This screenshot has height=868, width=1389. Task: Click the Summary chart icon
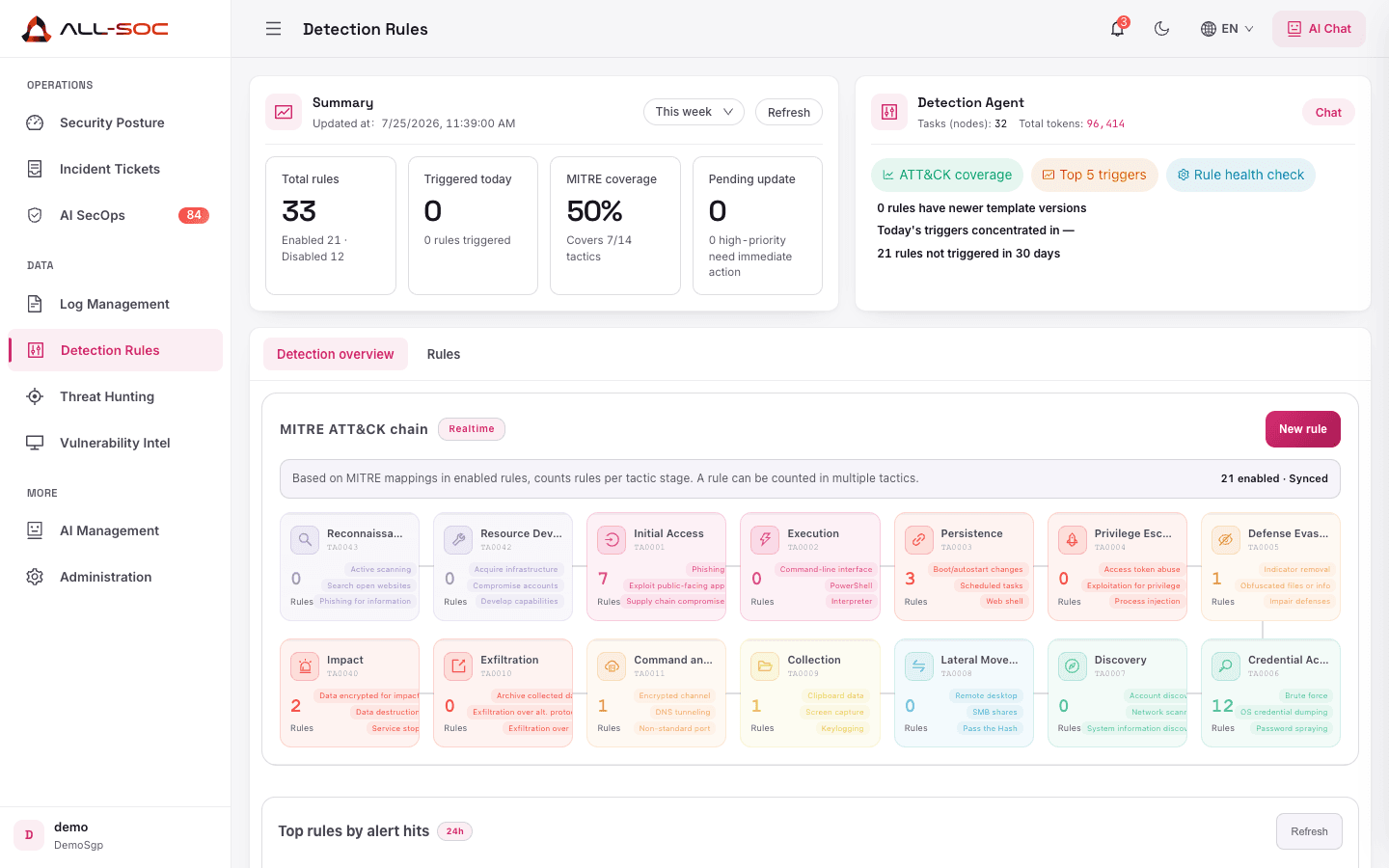pos(284,112)
